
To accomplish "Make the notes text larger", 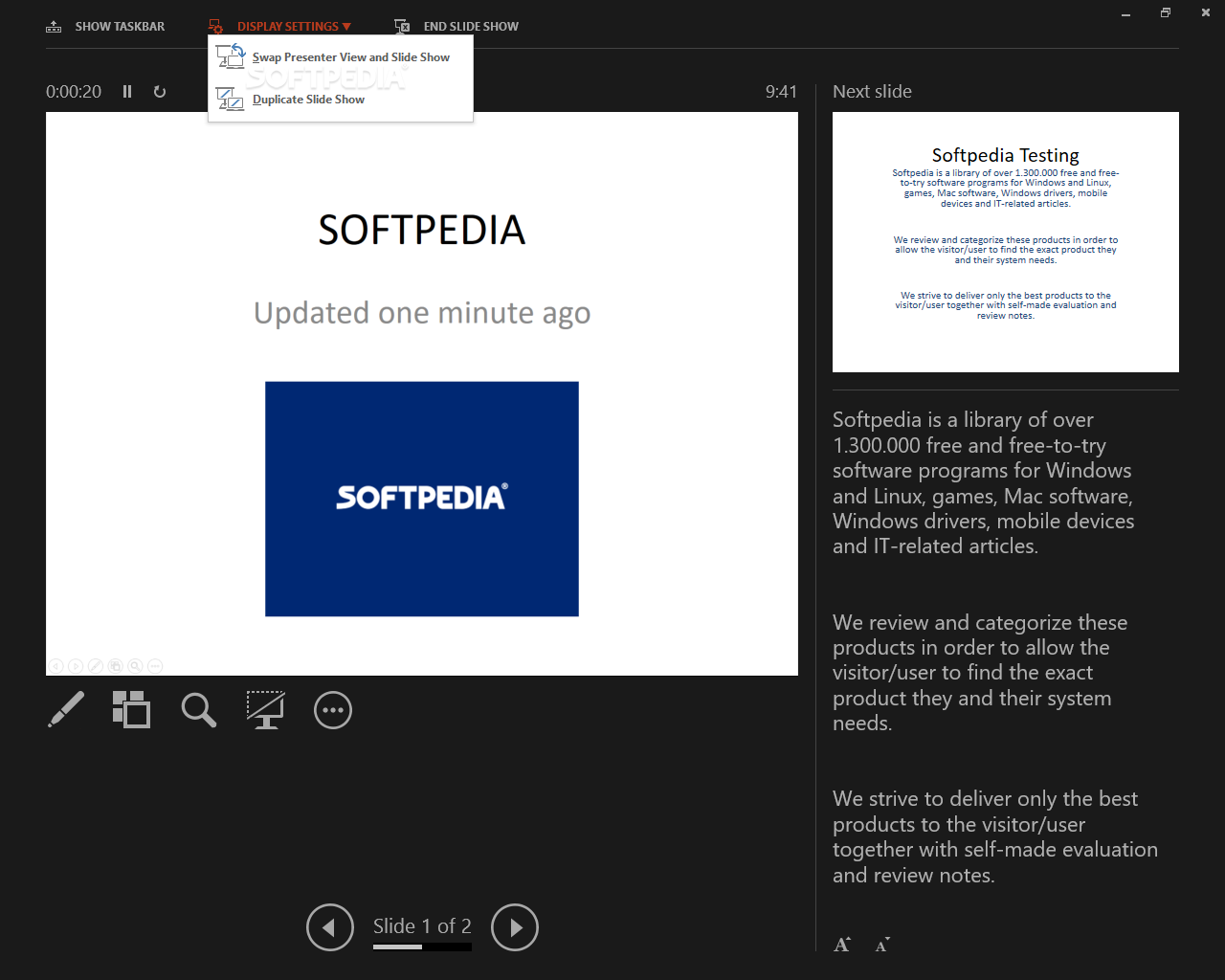I will pyautogui.click(x=842, y=945).
